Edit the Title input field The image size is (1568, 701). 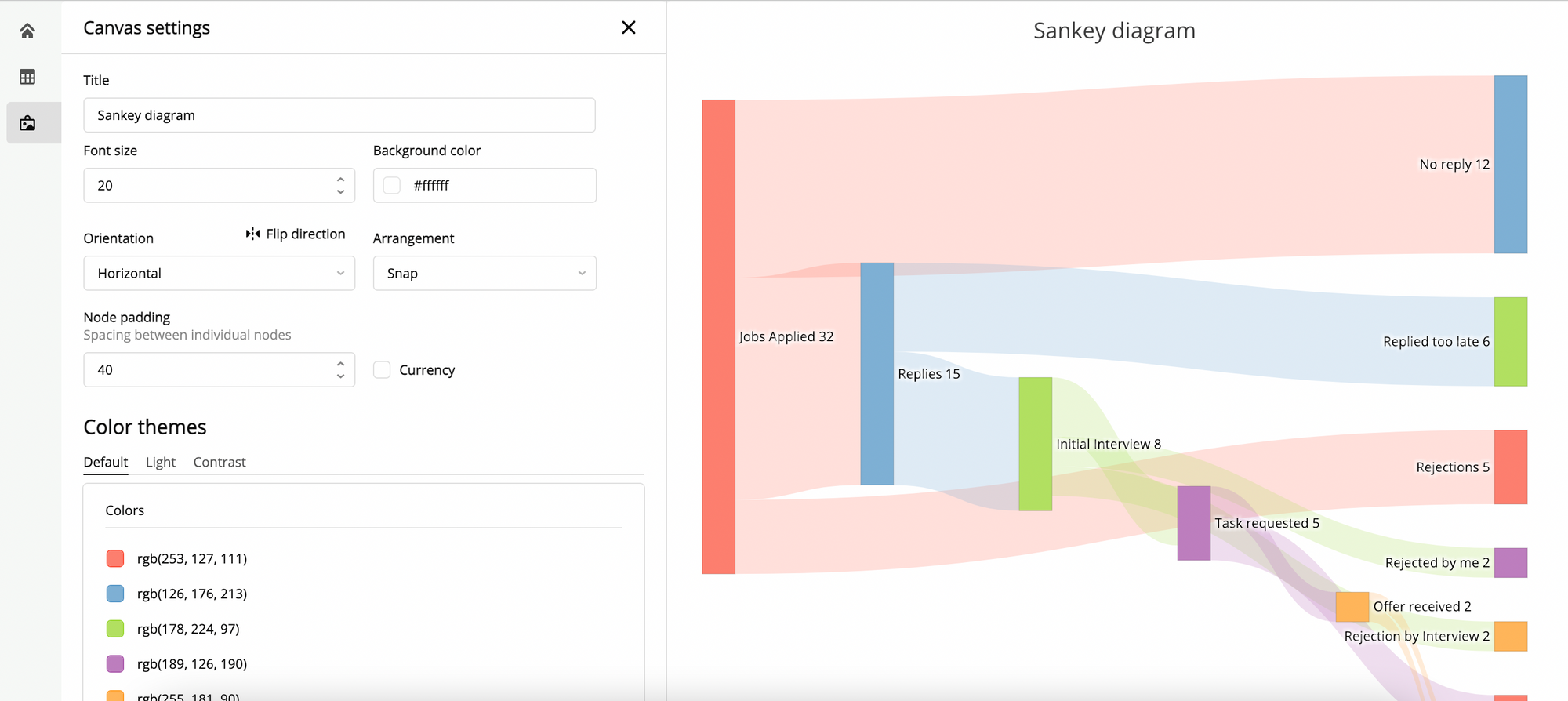339,115
